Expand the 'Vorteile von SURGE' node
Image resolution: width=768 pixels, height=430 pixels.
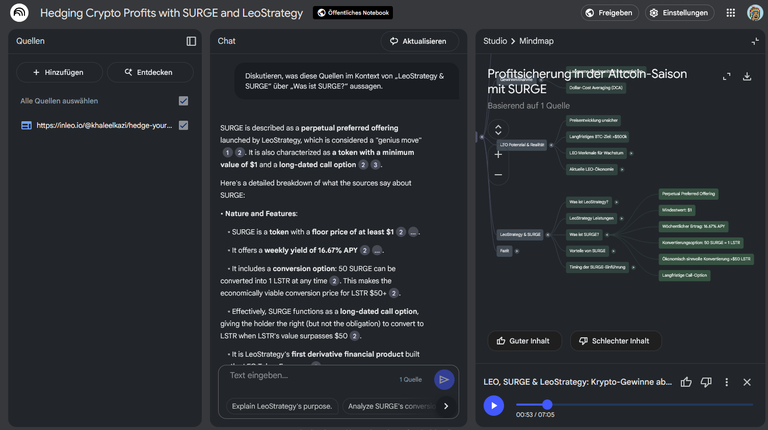[x=613, y=251]
